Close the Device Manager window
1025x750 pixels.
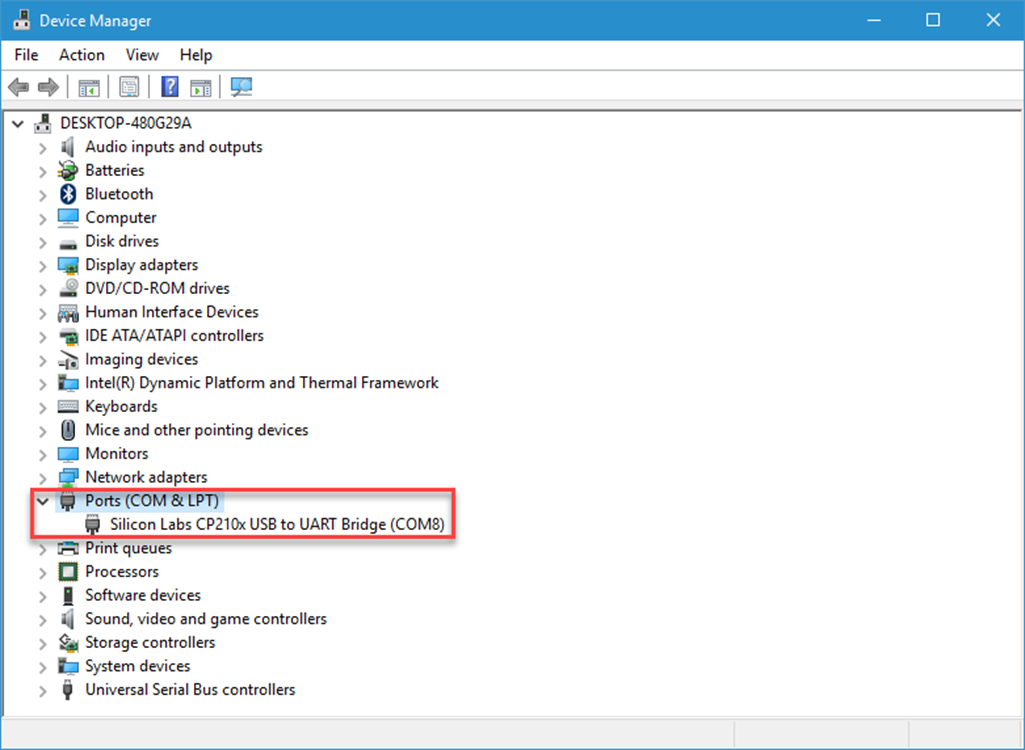[x=993, y=20]
